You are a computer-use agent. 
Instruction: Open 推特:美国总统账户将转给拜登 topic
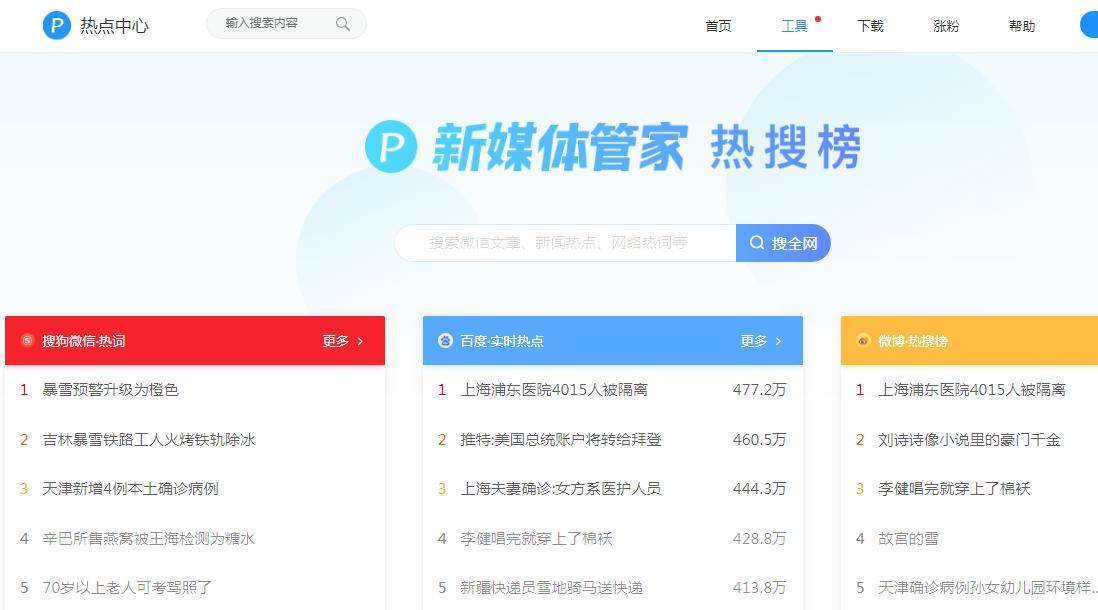[561, 439]
